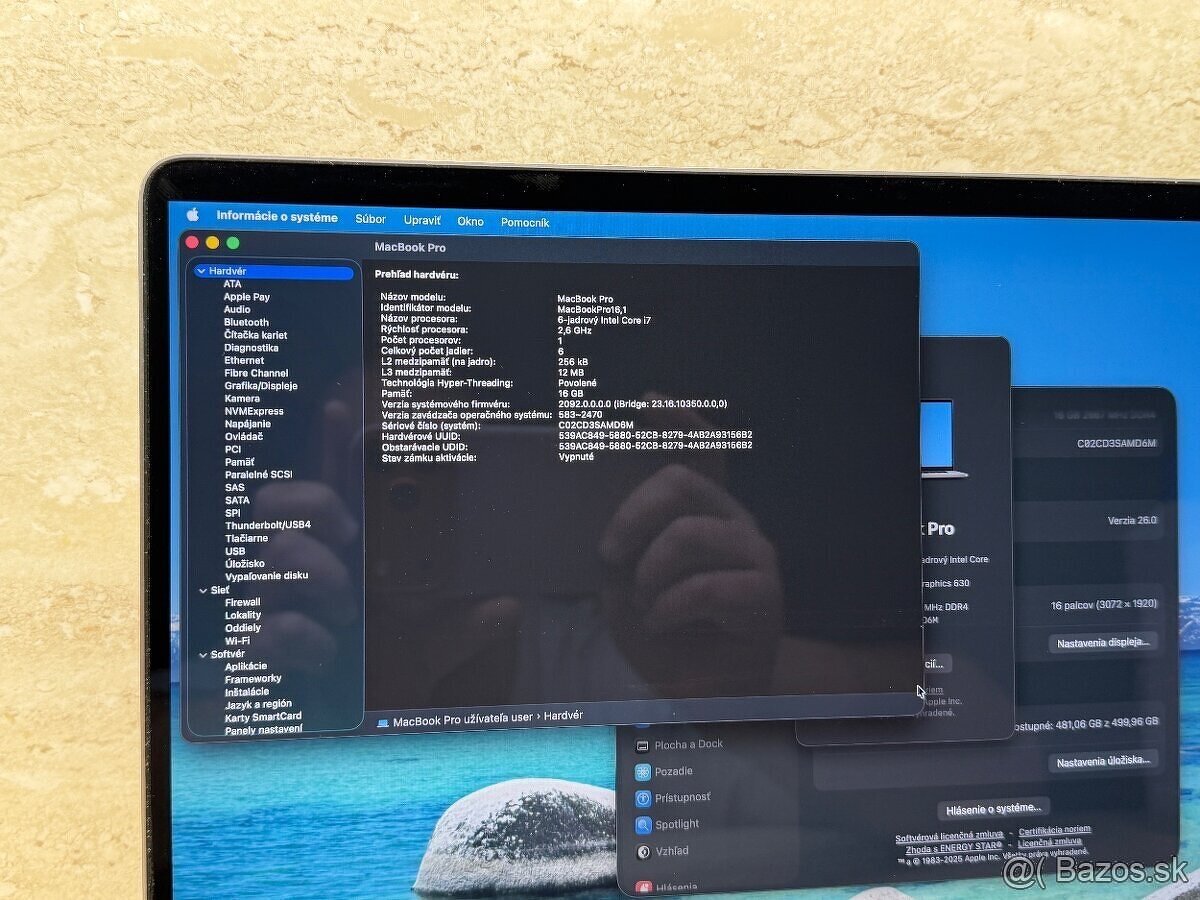1200x900 pixels.
Task: Collapse the Sieť section
Action: coord(203,590)
